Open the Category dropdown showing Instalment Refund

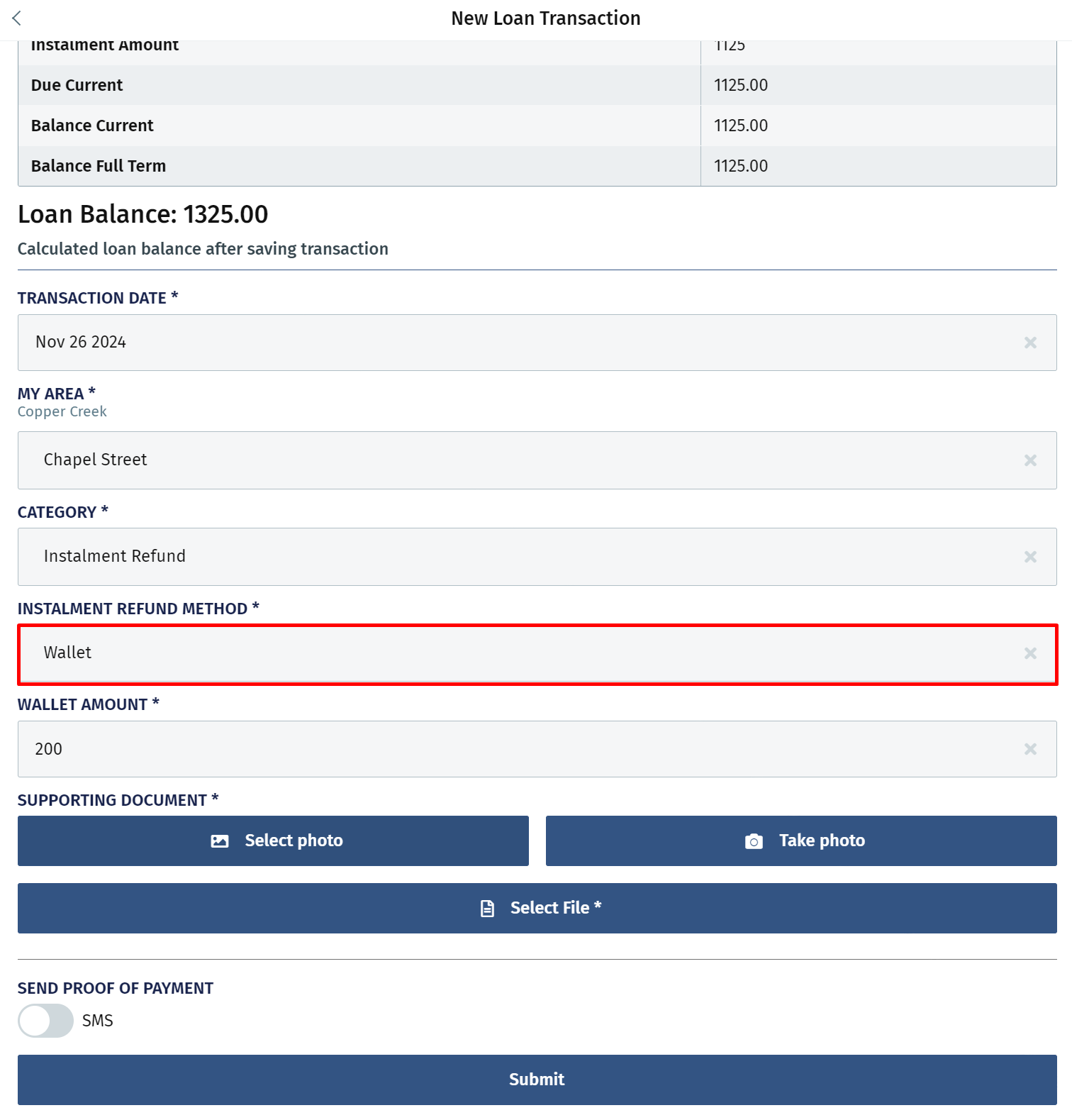[537, 557]
